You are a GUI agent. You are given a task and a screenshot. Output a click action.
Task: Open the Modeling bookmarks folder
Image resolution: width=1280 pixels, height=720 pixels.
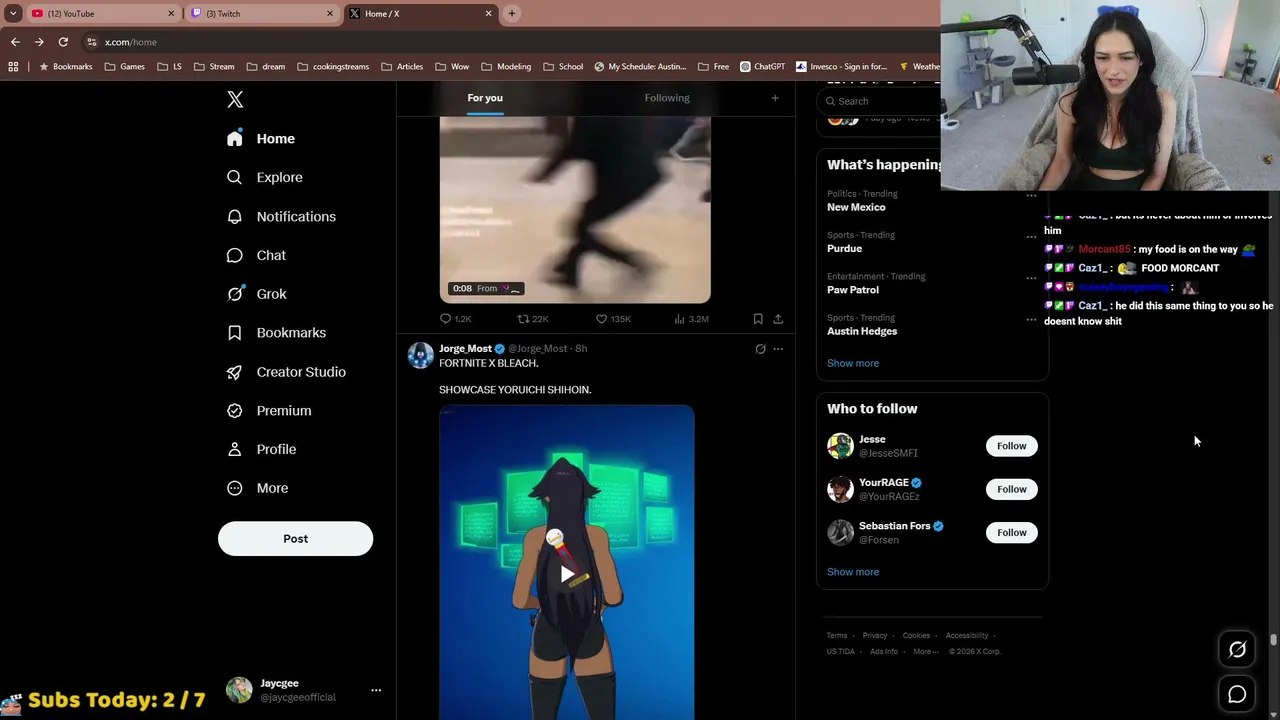[506, 67]
